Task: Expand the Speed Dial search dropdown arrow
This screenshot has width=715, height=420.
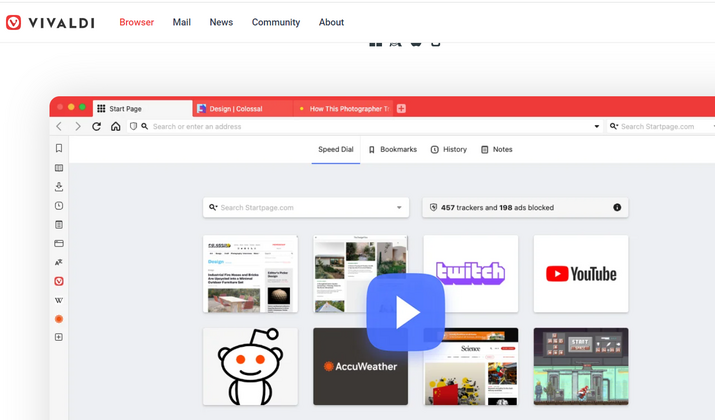Action: [399, 207]
